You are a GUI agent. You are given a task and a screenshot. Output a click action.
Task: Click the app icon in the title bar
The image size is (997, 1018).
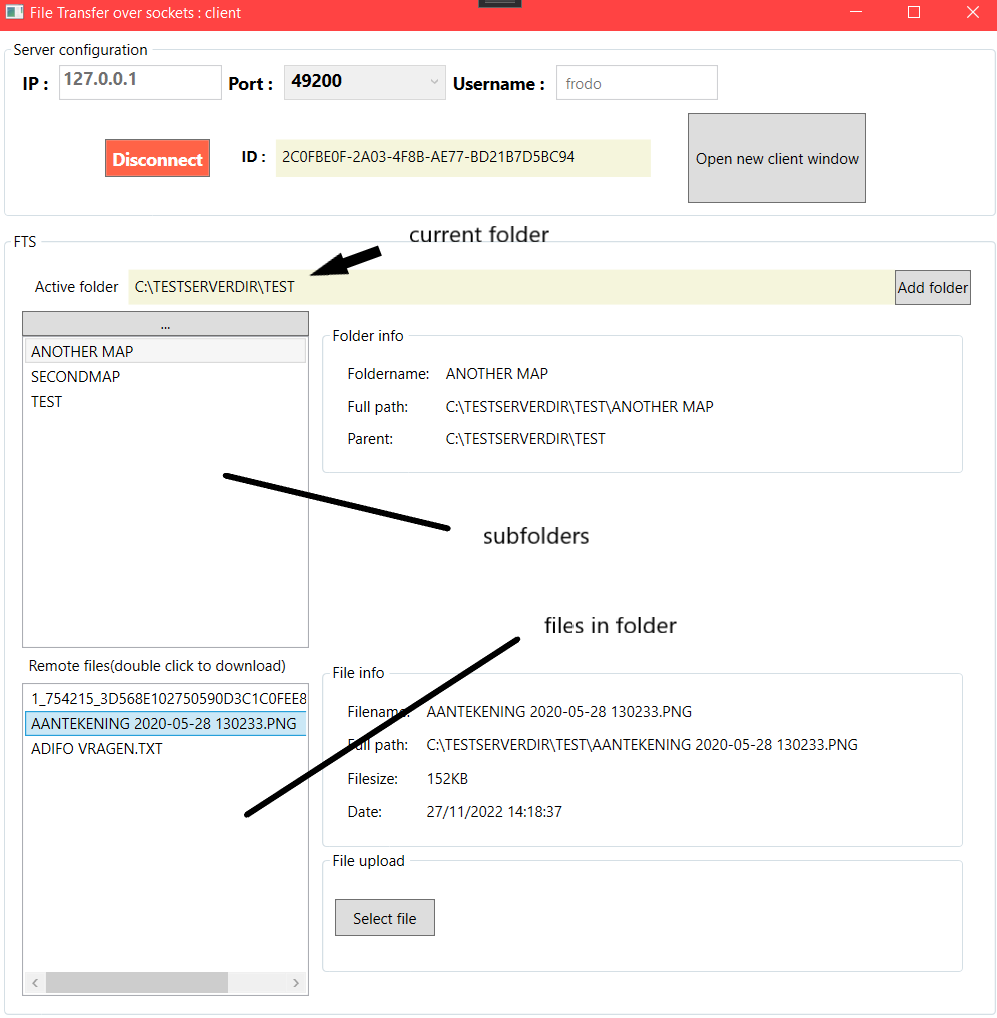(14, 13)
